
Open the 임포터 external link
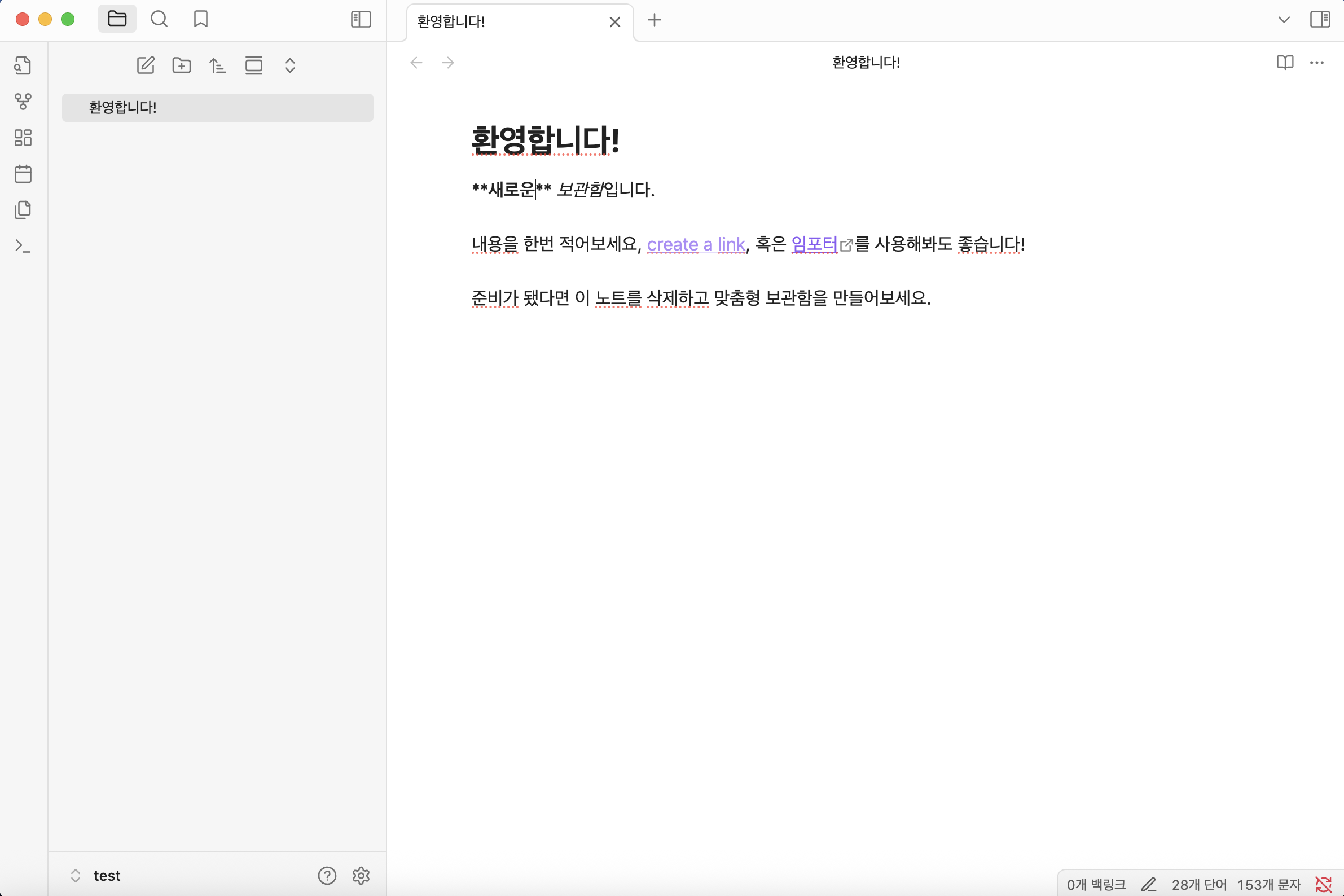(814, 244)
